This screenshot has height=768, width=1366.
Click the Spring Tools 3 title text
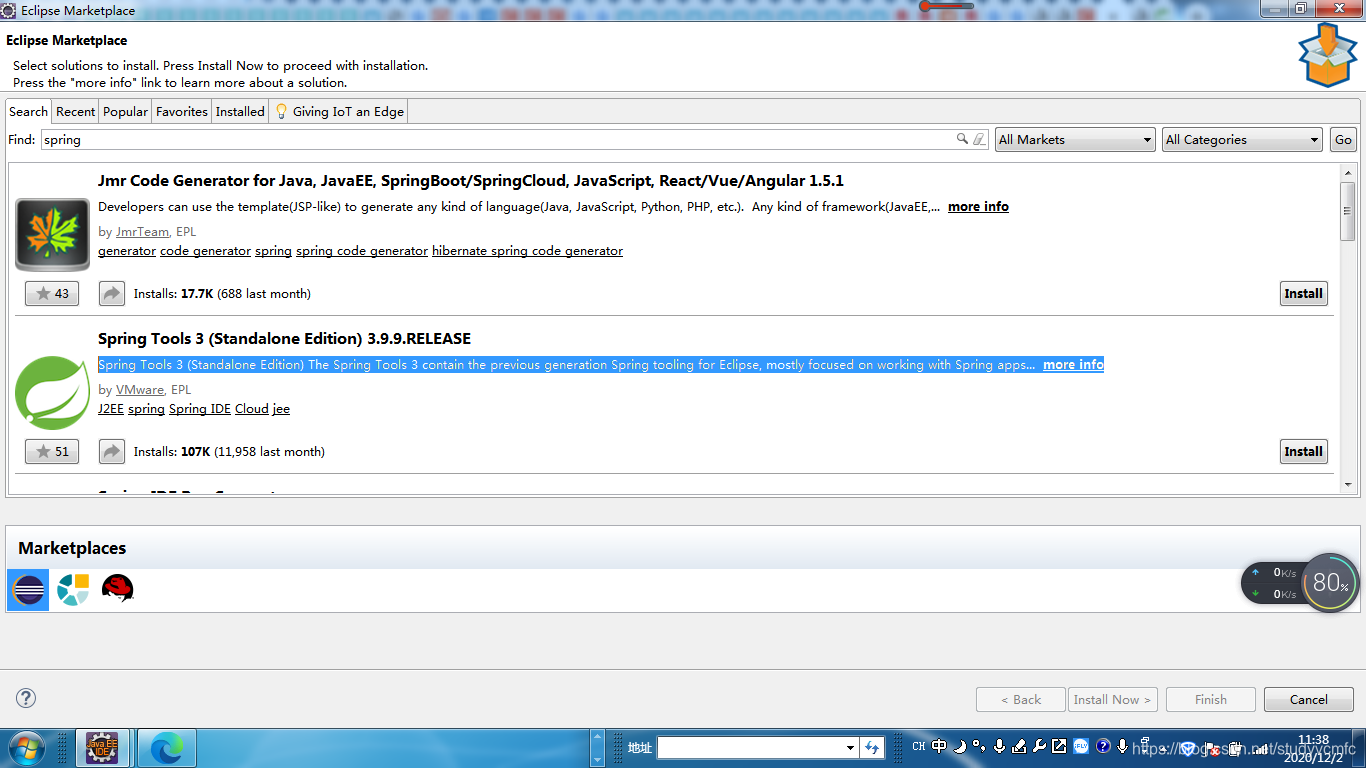284,338
